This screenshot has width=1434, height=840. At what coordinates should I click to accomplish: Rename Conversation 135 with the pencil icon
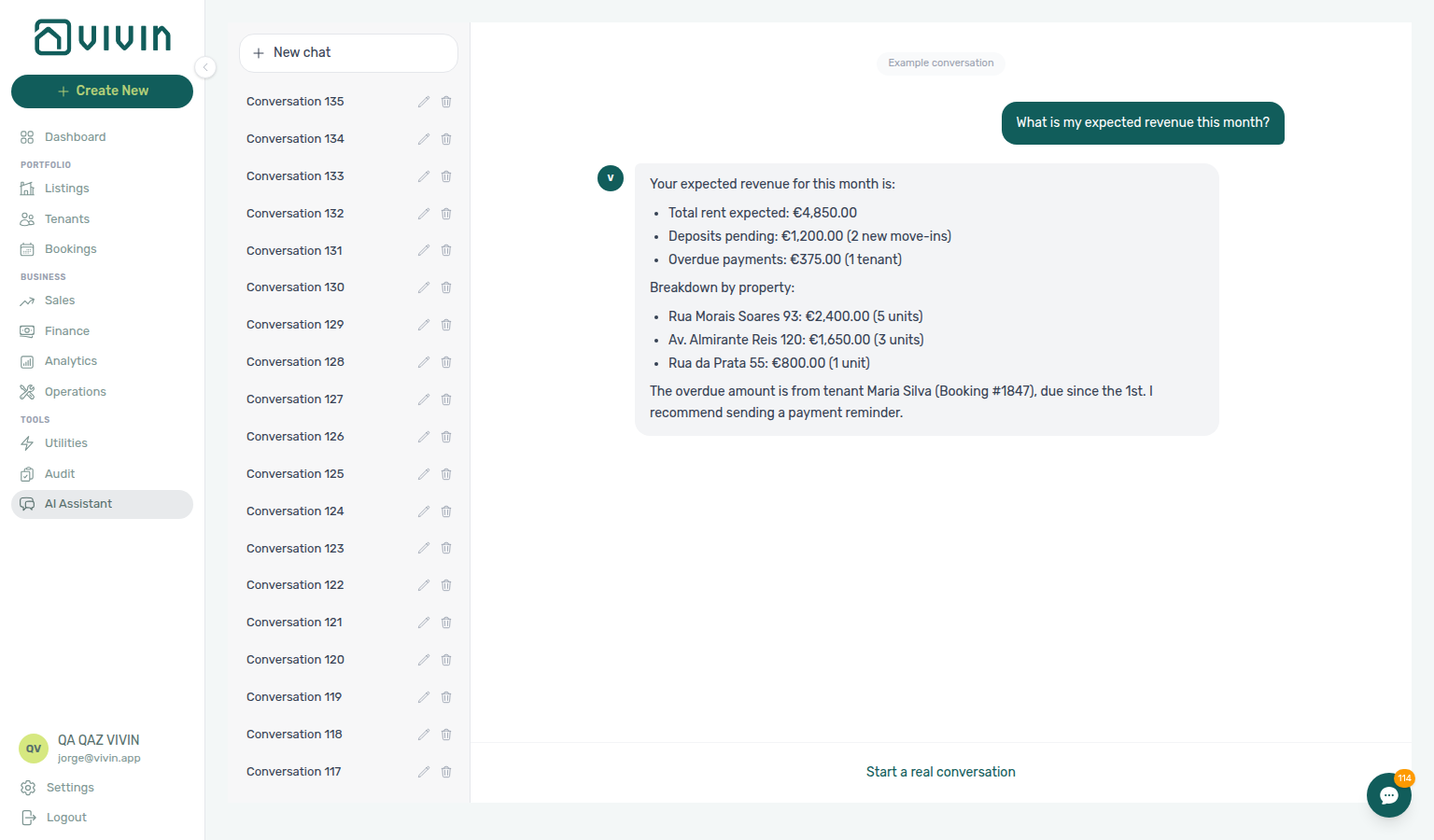pyautogui.click(x=424, y=102)
